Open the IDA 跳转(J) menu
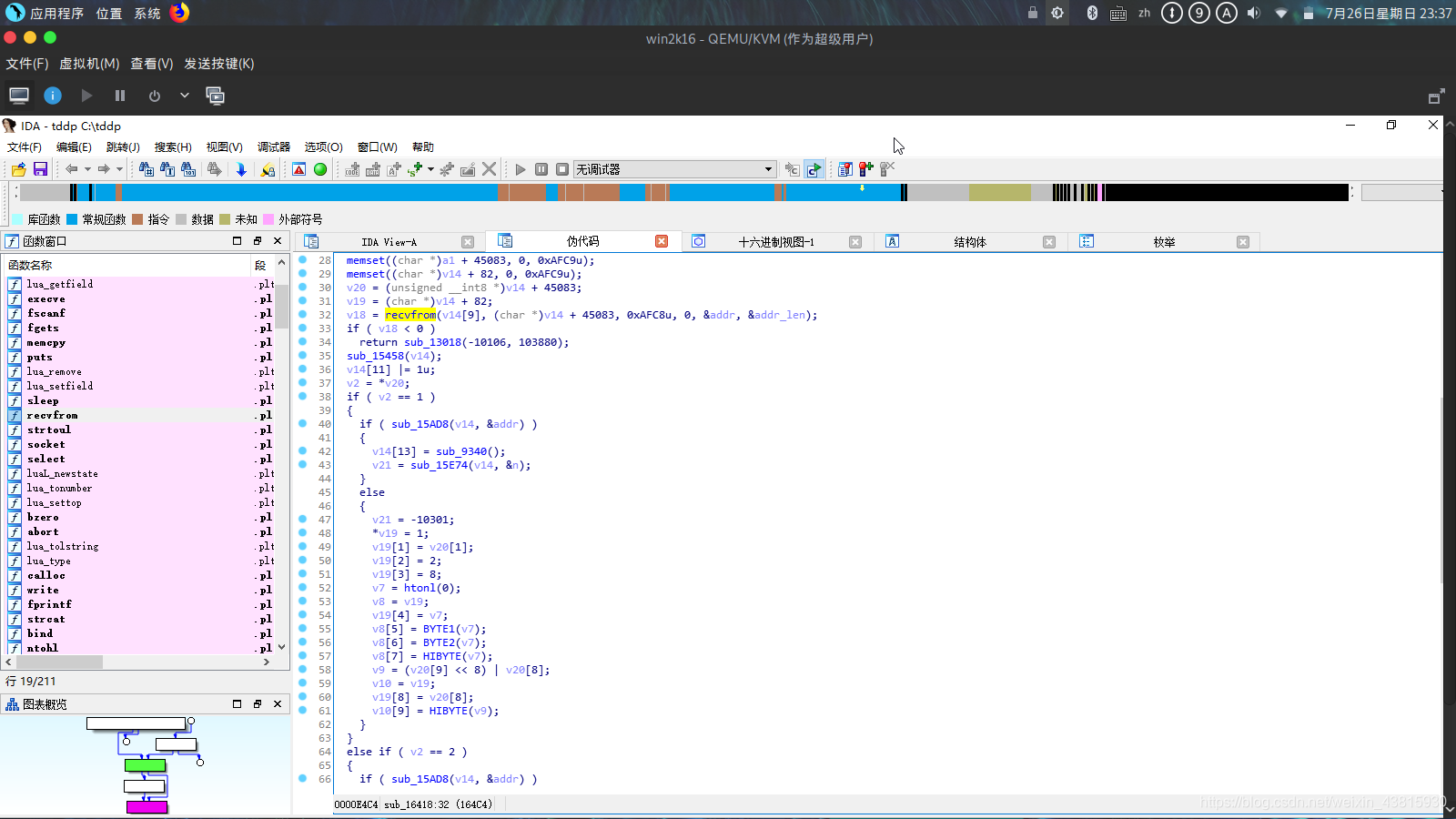Screen dimensions: 1456x819 [x=123, y=147]
